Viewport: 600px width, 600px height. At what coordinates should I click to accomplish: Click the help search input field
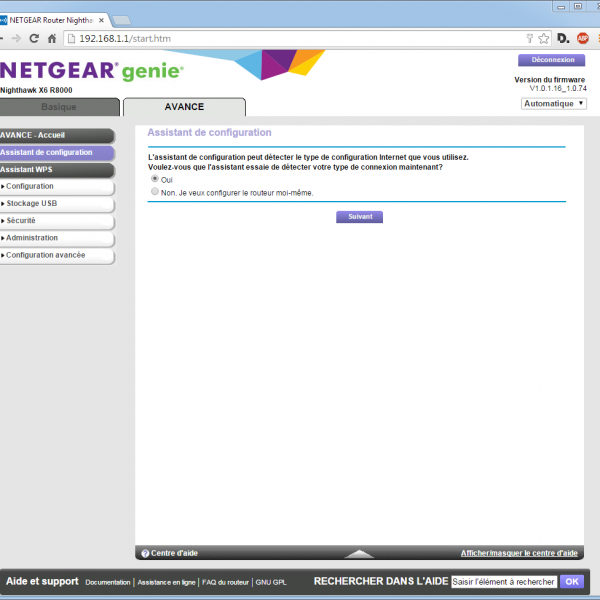pos(503,581)
